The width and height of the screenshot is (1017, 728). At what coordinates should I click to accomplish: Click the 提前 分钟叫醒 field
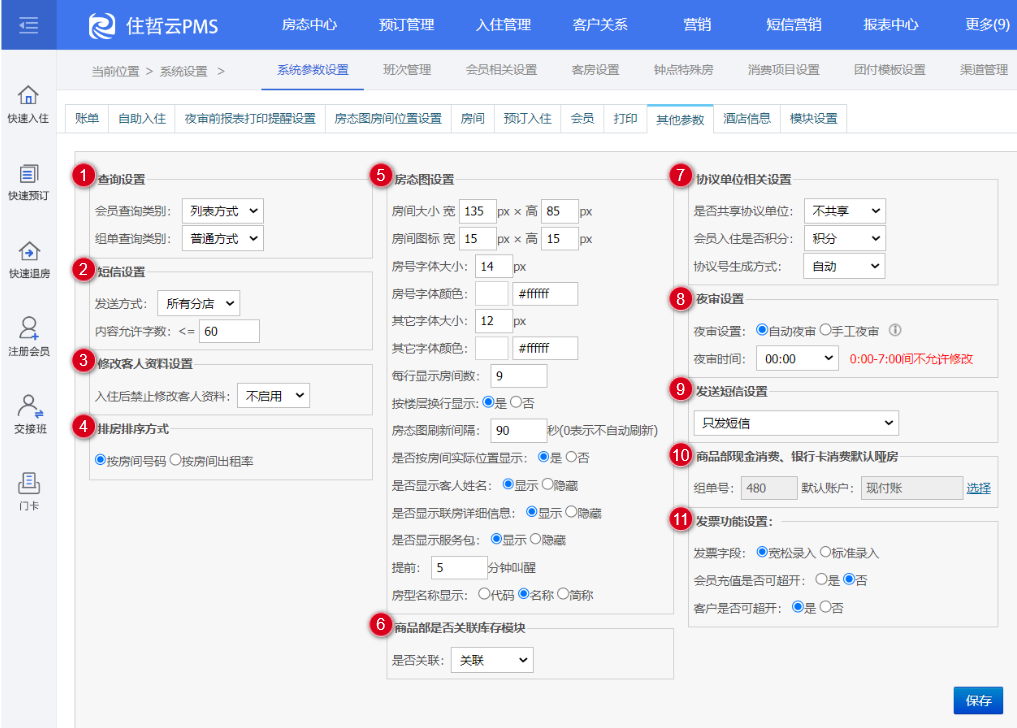coord(459,567)
